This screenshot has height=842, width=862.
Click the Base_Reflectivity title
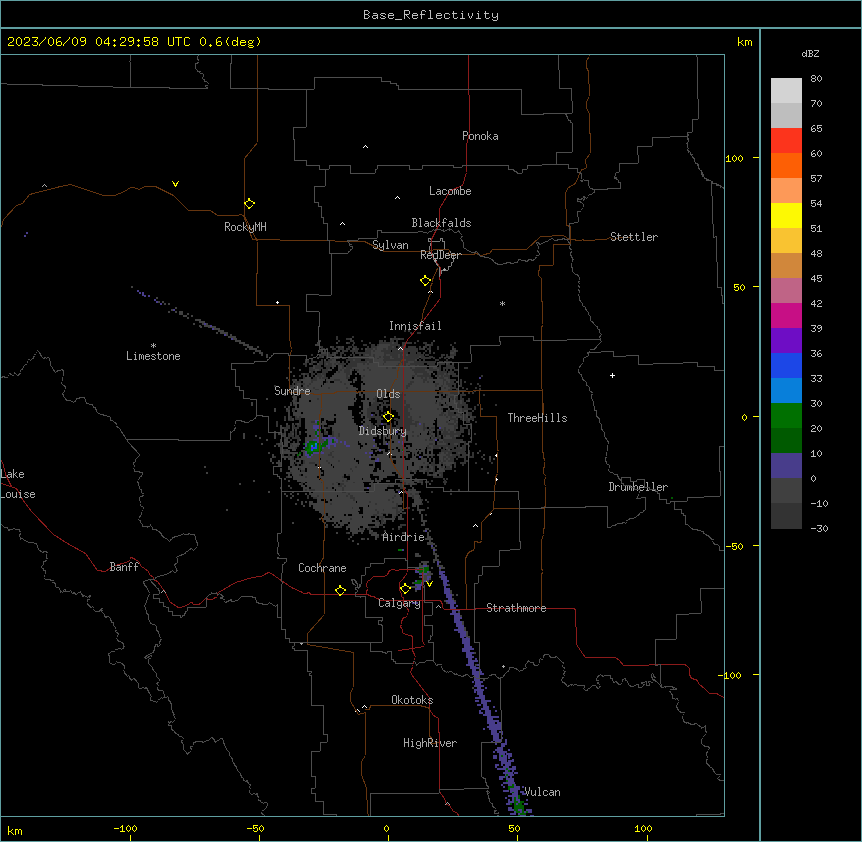(x=431, y=15)
